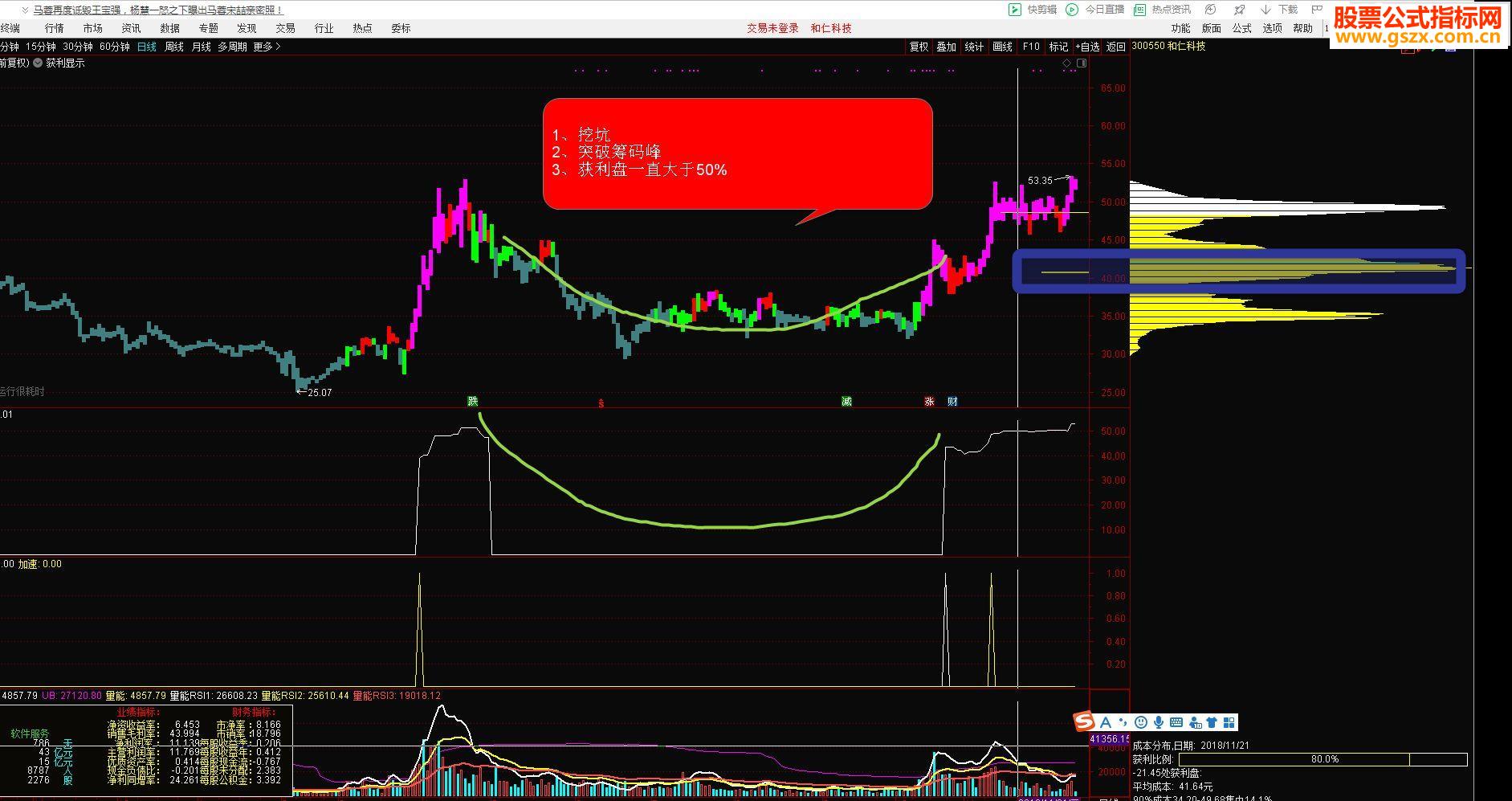Click the 财 marker below the chart
Viewport: 1512px width, 801px height.
[952, 401]
